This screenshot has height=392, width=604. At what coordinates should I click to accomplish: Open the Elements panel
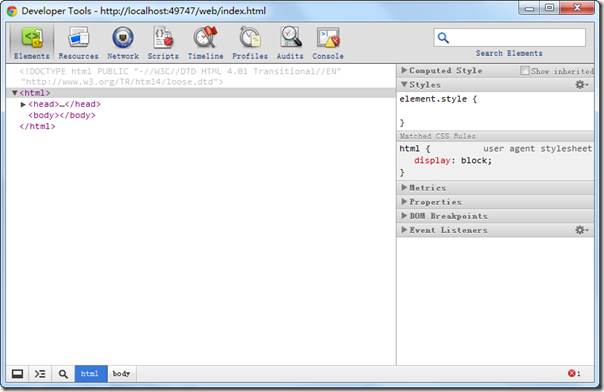(32, 43)
